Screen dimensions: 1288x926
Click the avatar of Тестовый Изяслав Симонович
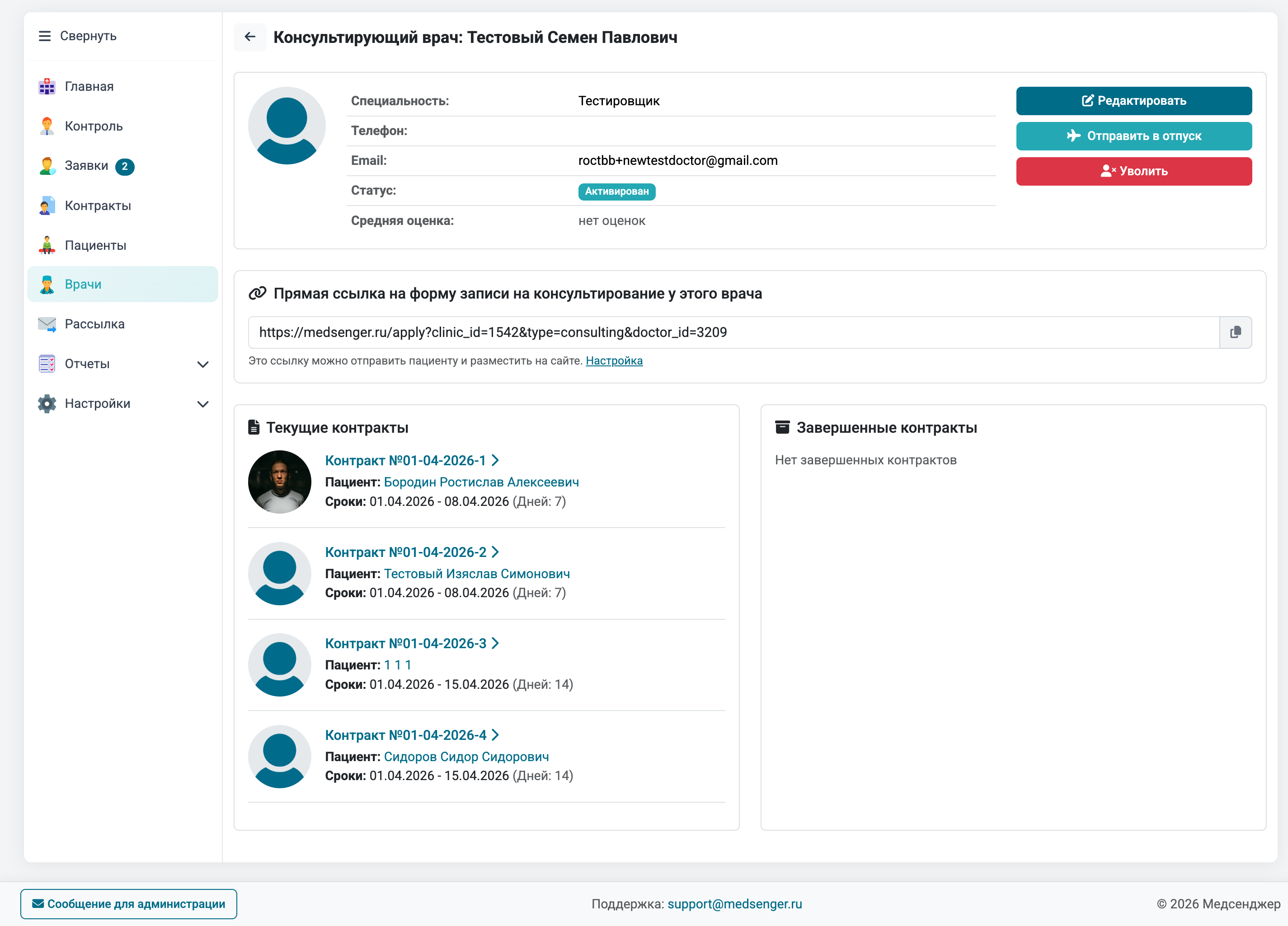click(x=279, y=573)
